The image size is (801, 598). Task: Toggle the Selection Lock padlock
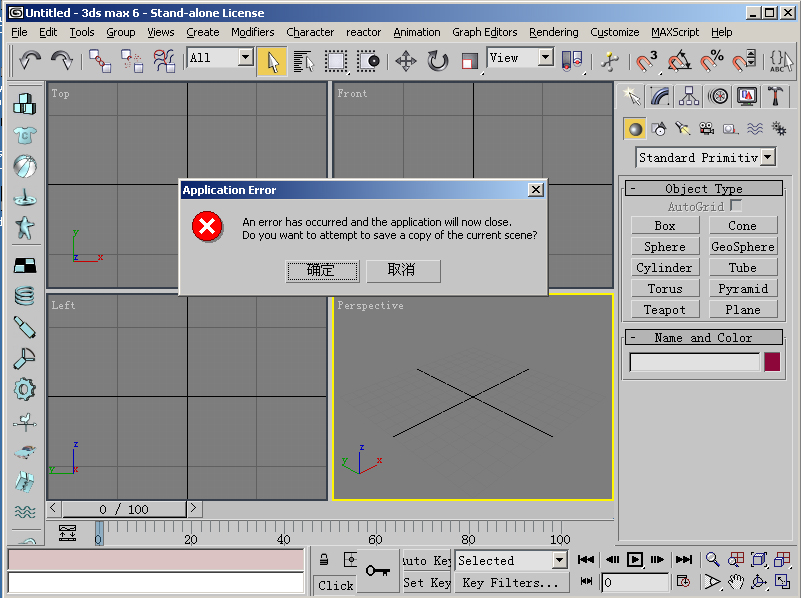click(x=324, y=560)
